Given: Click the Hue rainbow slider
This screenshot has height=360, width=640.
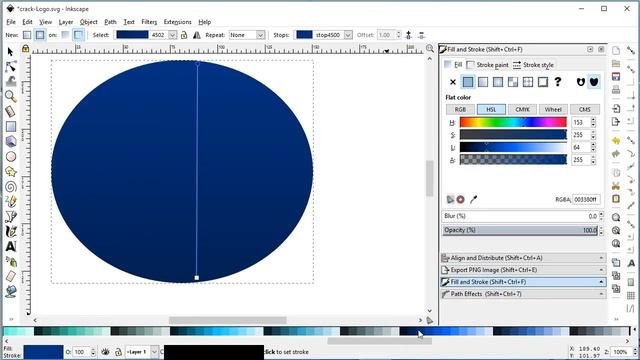Looking at the screenshot, I should click(513, 122).
